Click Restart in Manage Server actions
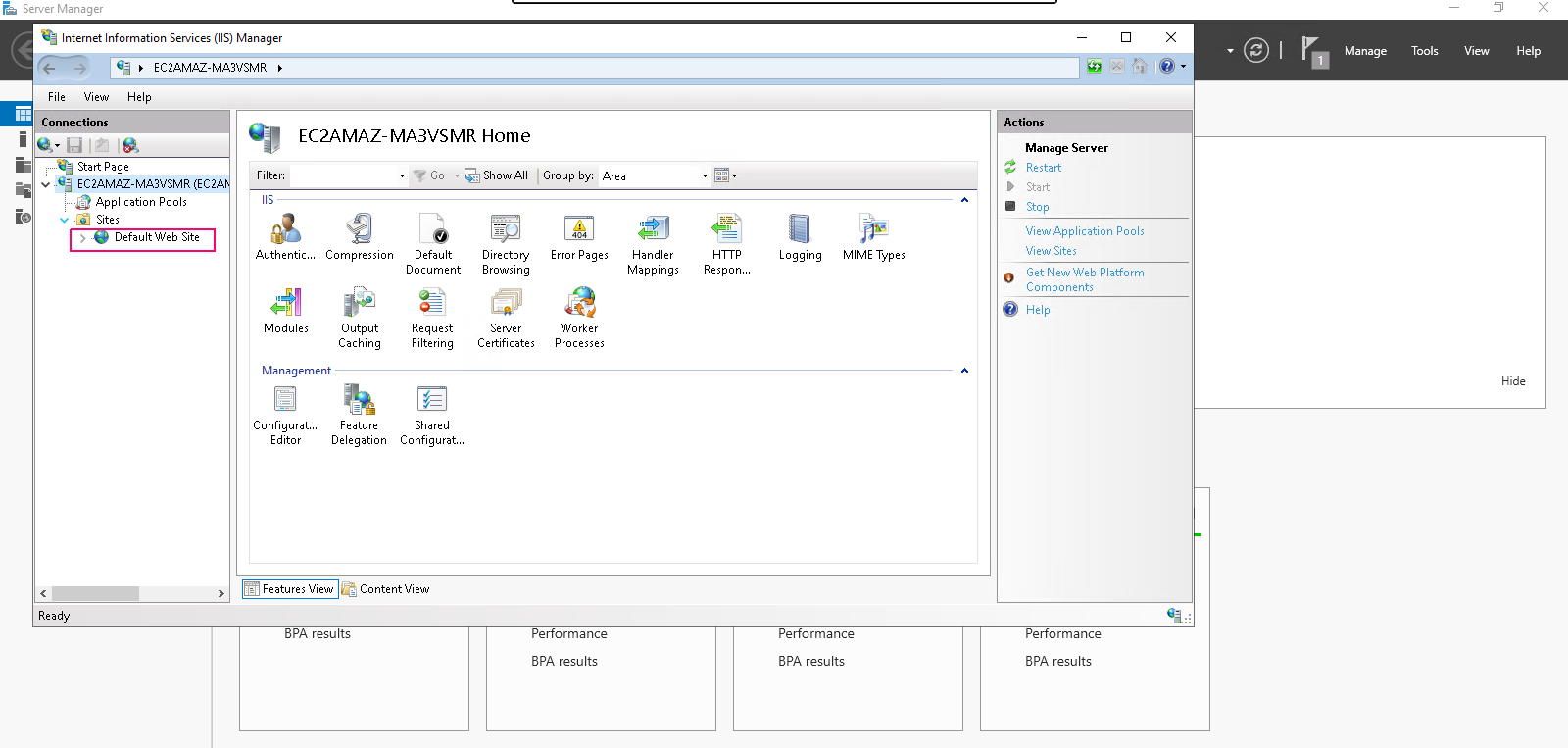The image size is (1568, 748). click(x=1043, y=168)
